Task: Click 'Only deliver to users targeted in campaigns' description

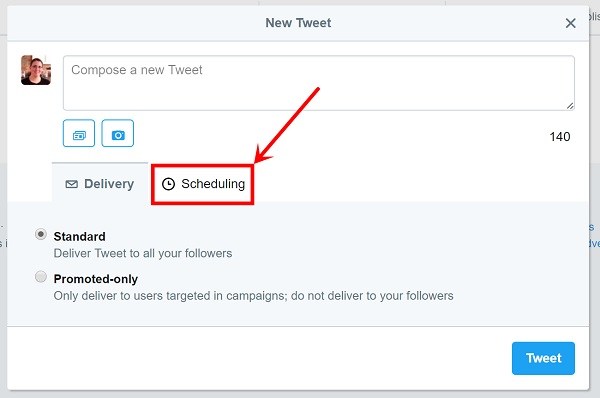Action: coord(253,296)
